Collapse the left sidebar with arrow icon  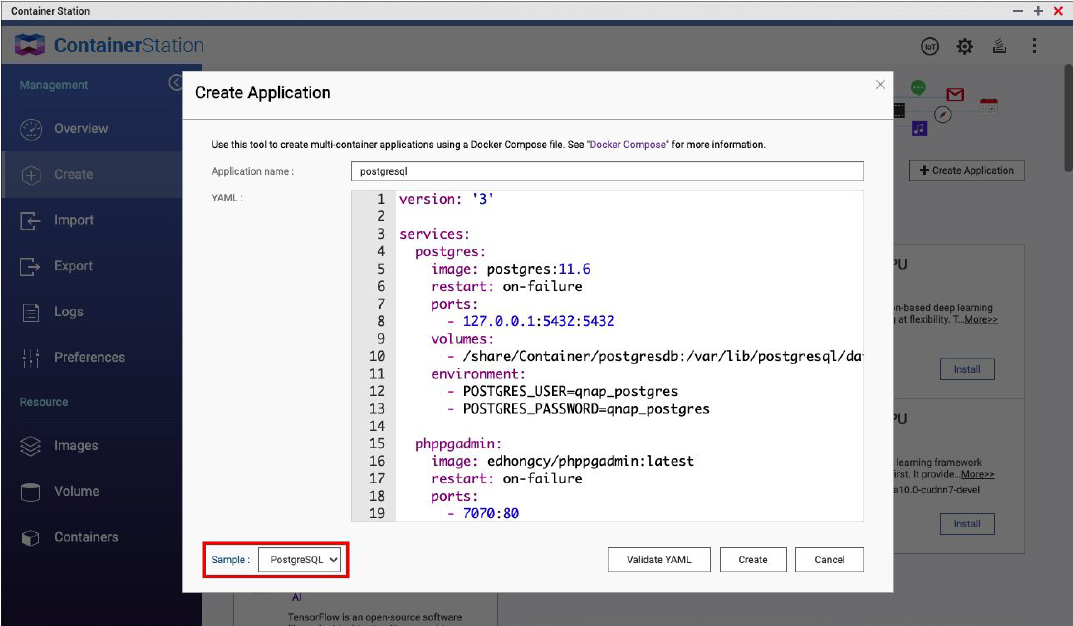175,84
